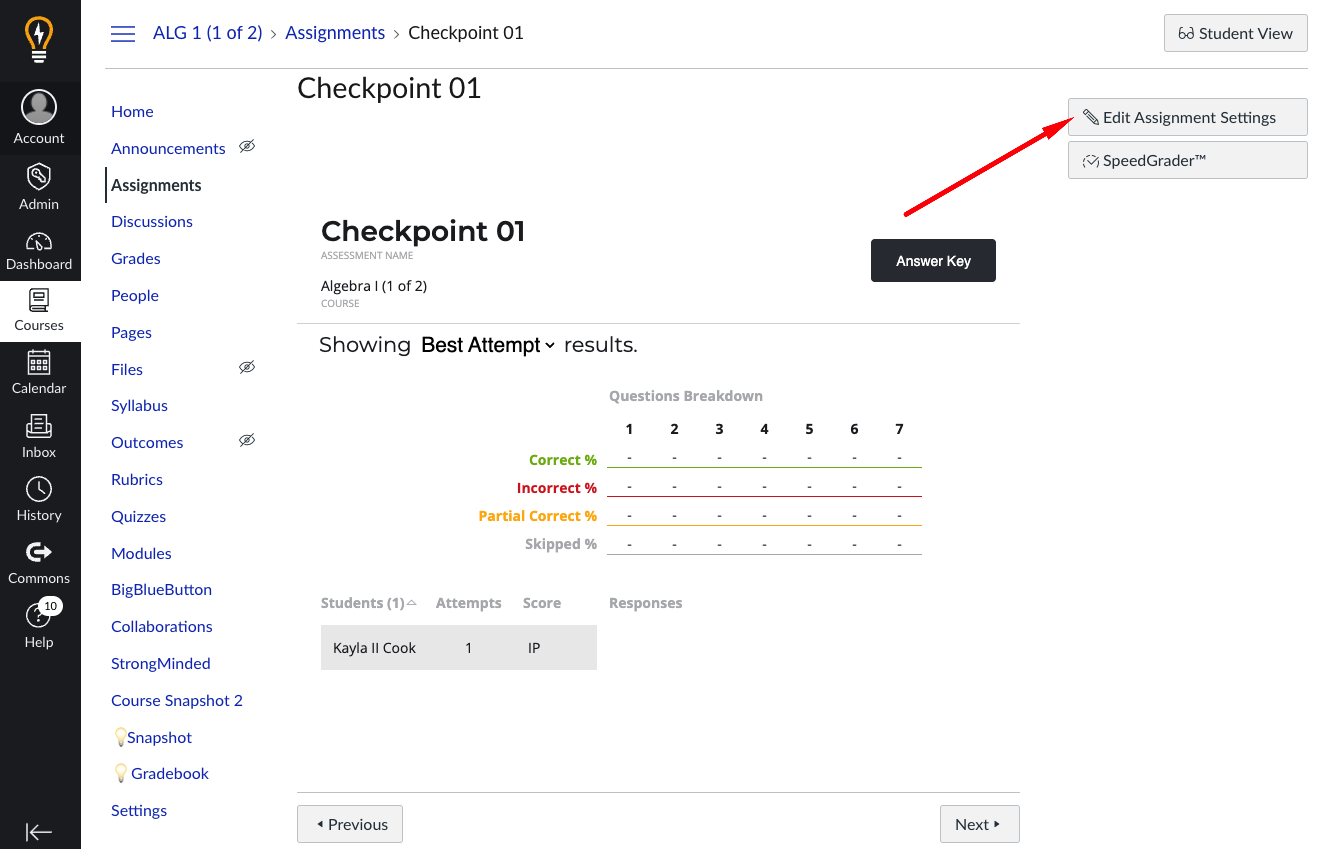Open the Dashboard from global navigation

[39, 251]
